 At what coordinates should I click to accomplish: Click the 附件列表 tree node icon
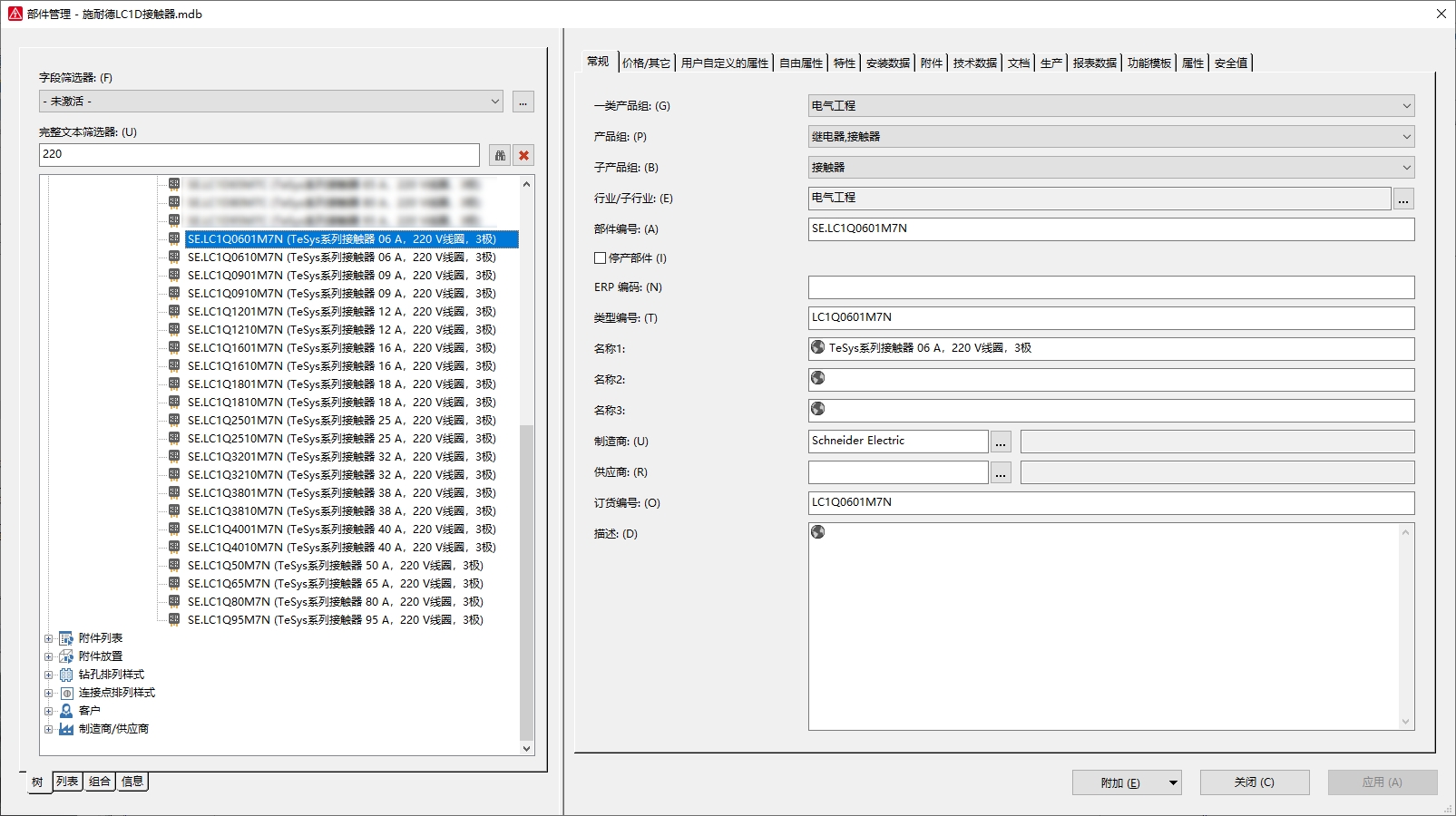(x=66, y=638)
